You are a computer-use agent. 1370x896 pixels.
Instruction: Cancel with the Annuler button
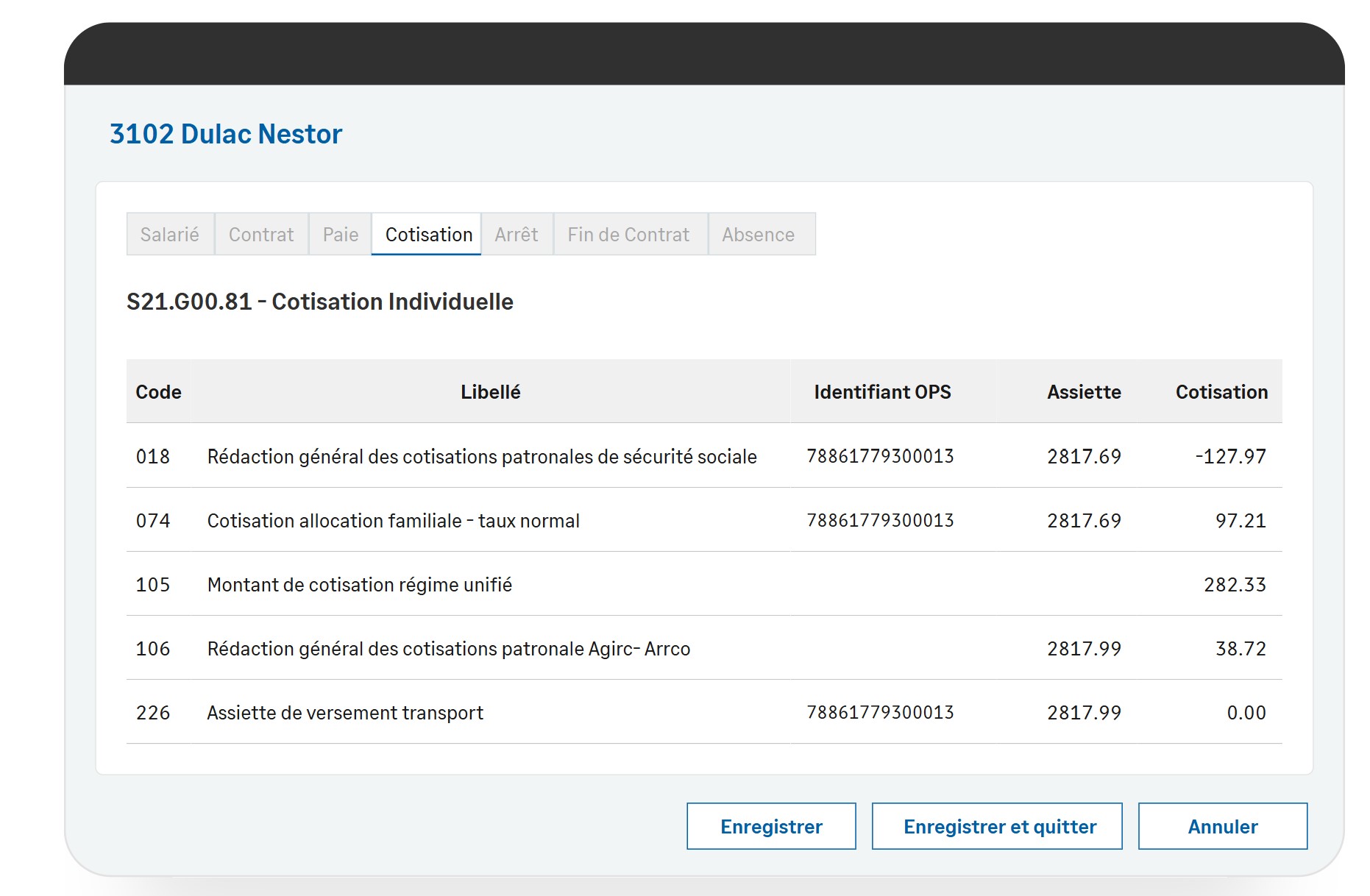tap(1223, 826)
